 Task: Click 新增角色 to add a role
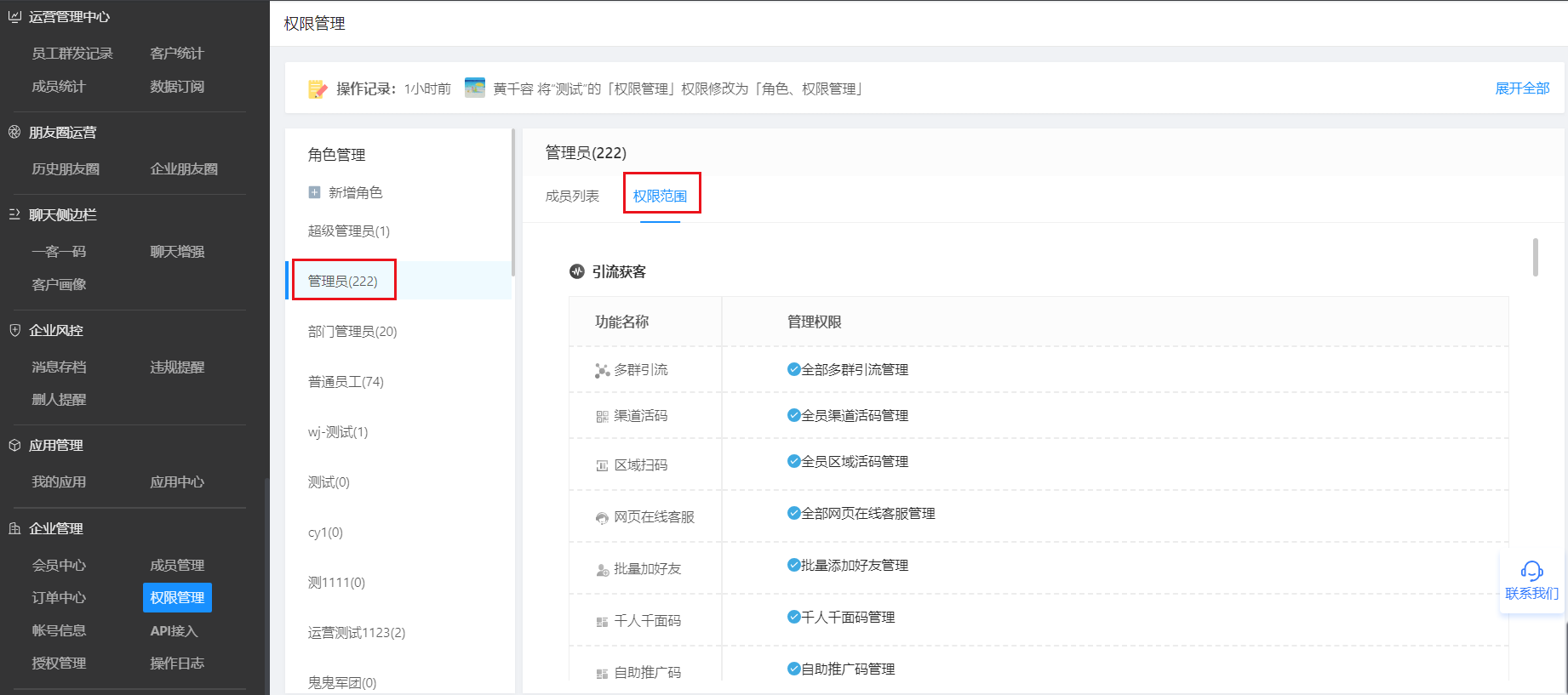[x=355, y=192]
